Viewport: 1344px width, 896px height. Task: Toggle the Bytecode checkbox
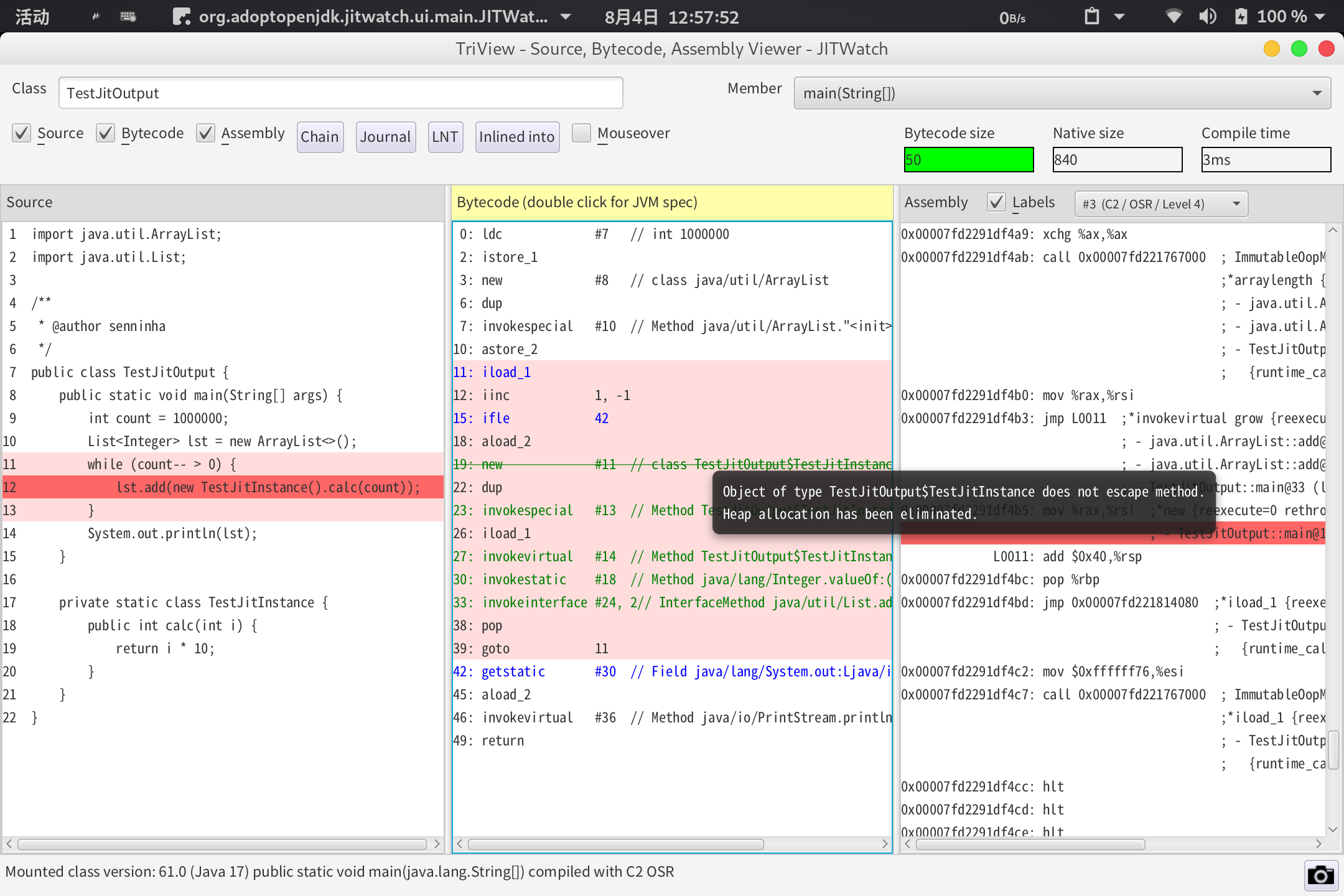pyautogui.click(x=106, y=133)
